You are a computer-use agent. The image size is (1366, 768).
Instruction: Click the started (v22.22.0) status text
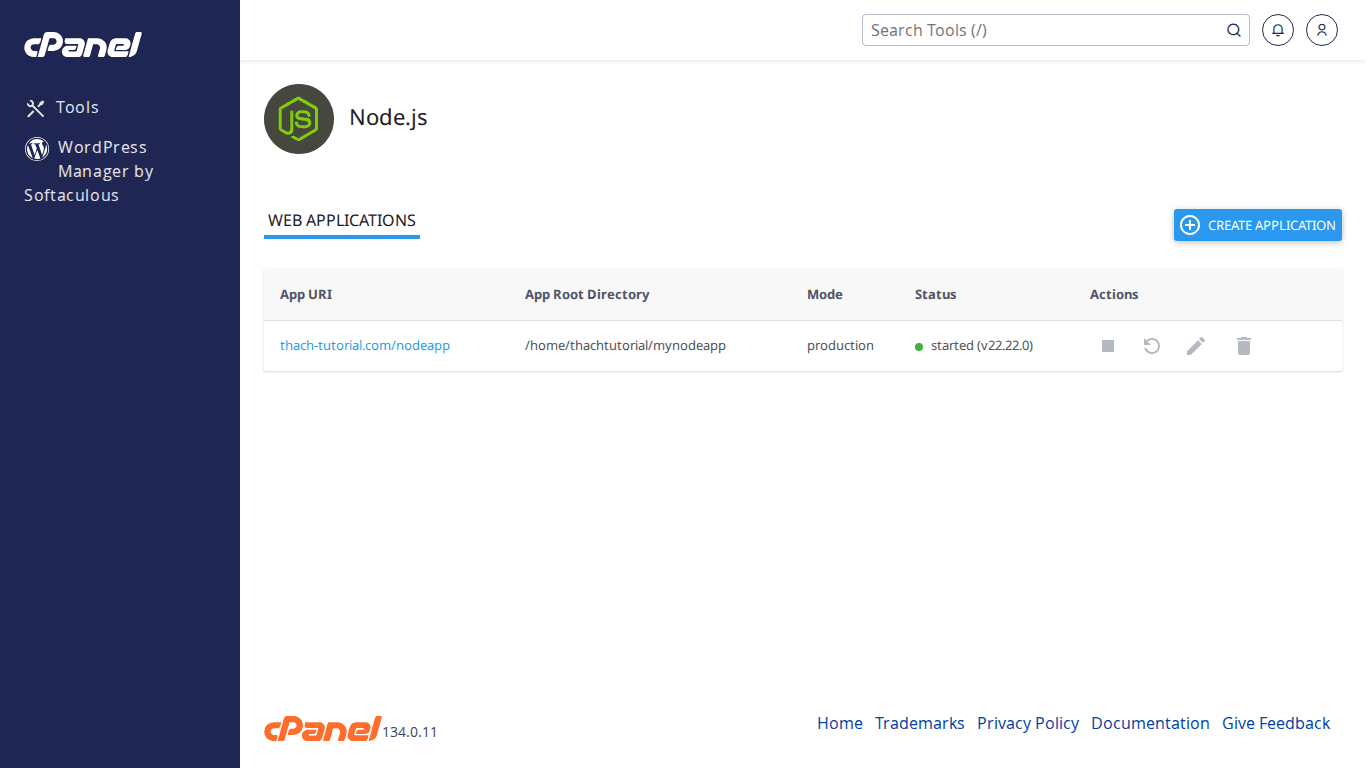(x=982, y=346)
